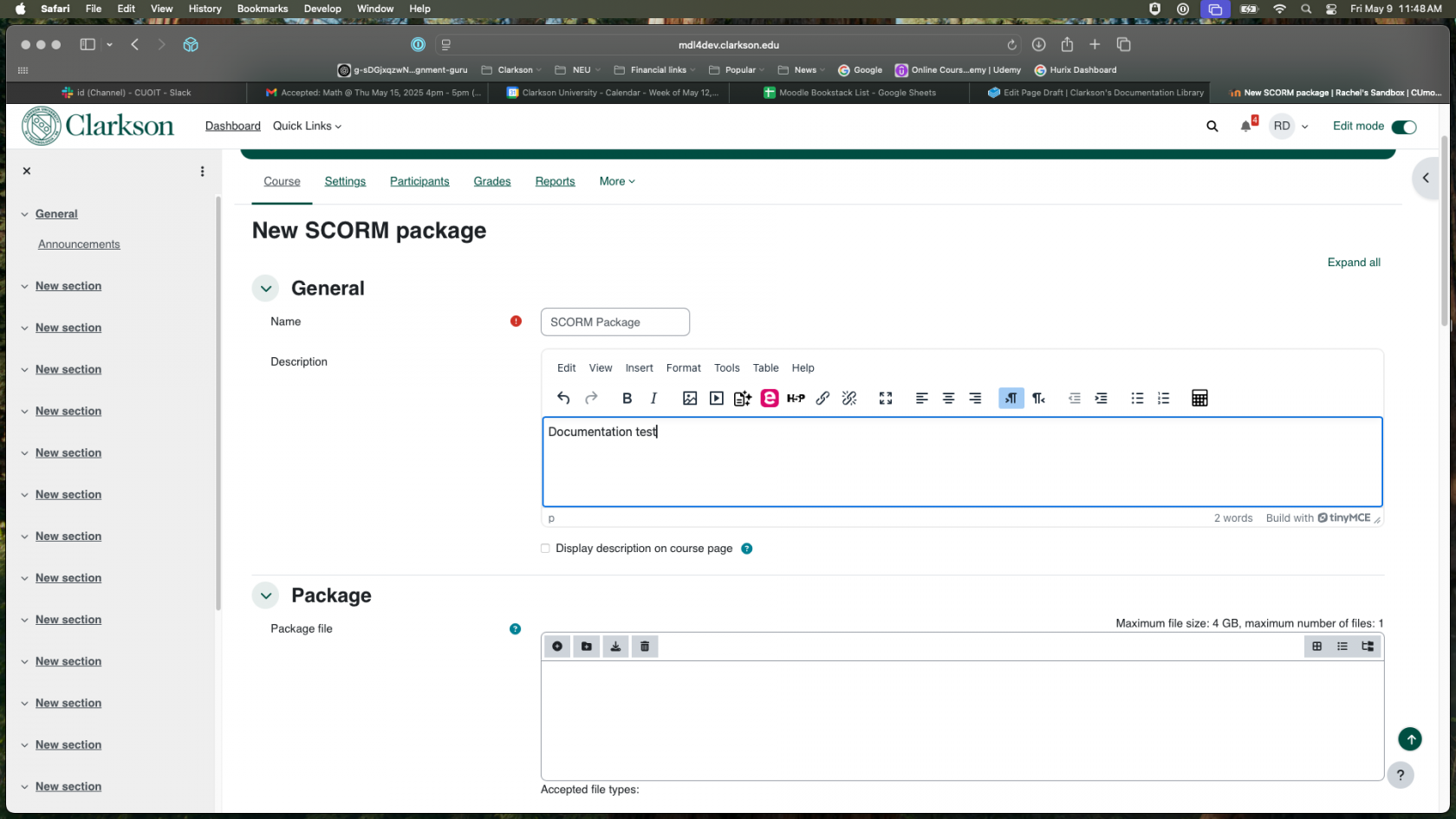Switch file picker to icon grid view
The image size is (1456, 819).
pyautogui.click(x=1317, y=647)
